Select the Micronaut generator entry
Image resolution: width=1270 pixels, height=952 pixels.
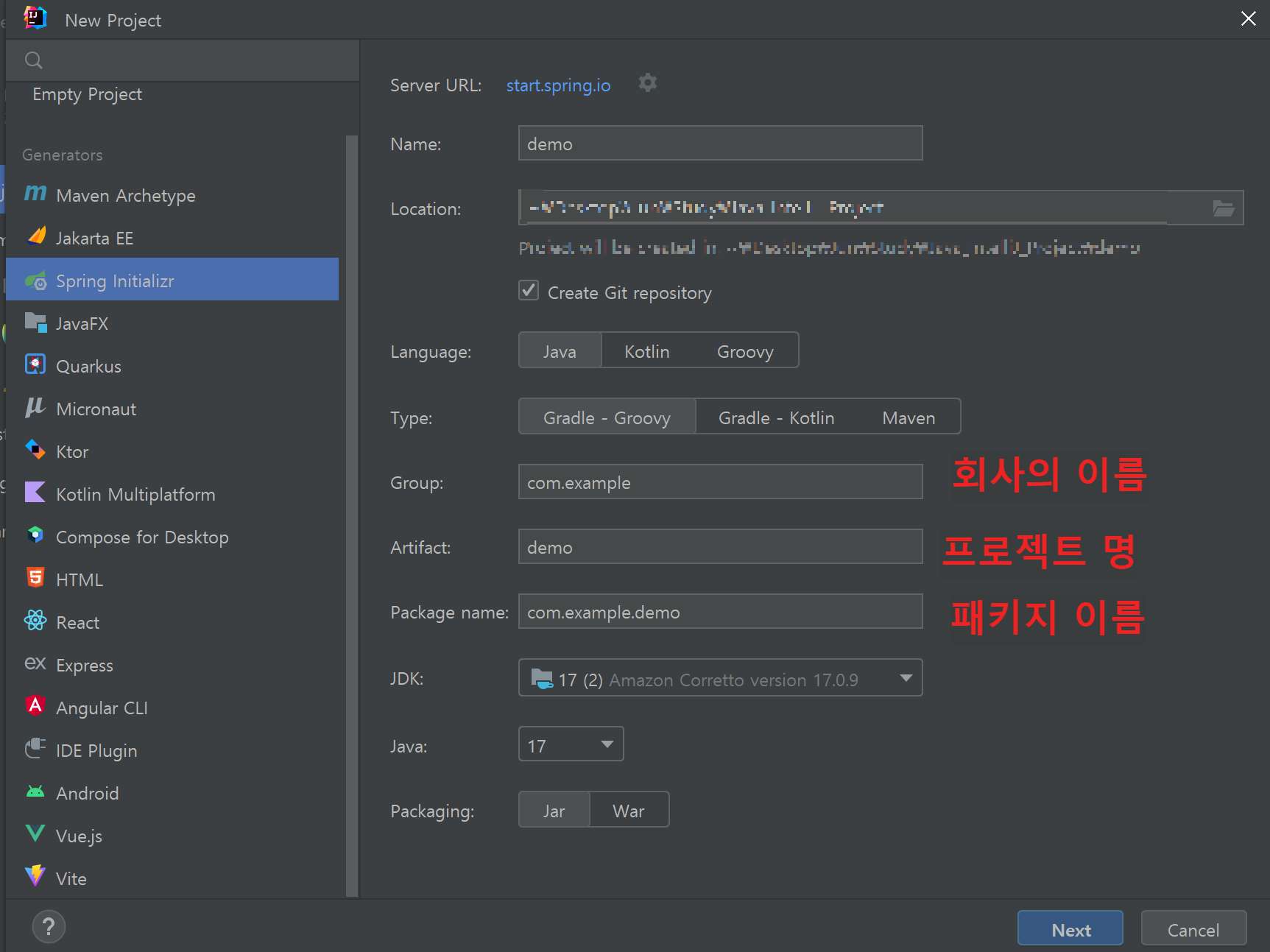point(172,409)
